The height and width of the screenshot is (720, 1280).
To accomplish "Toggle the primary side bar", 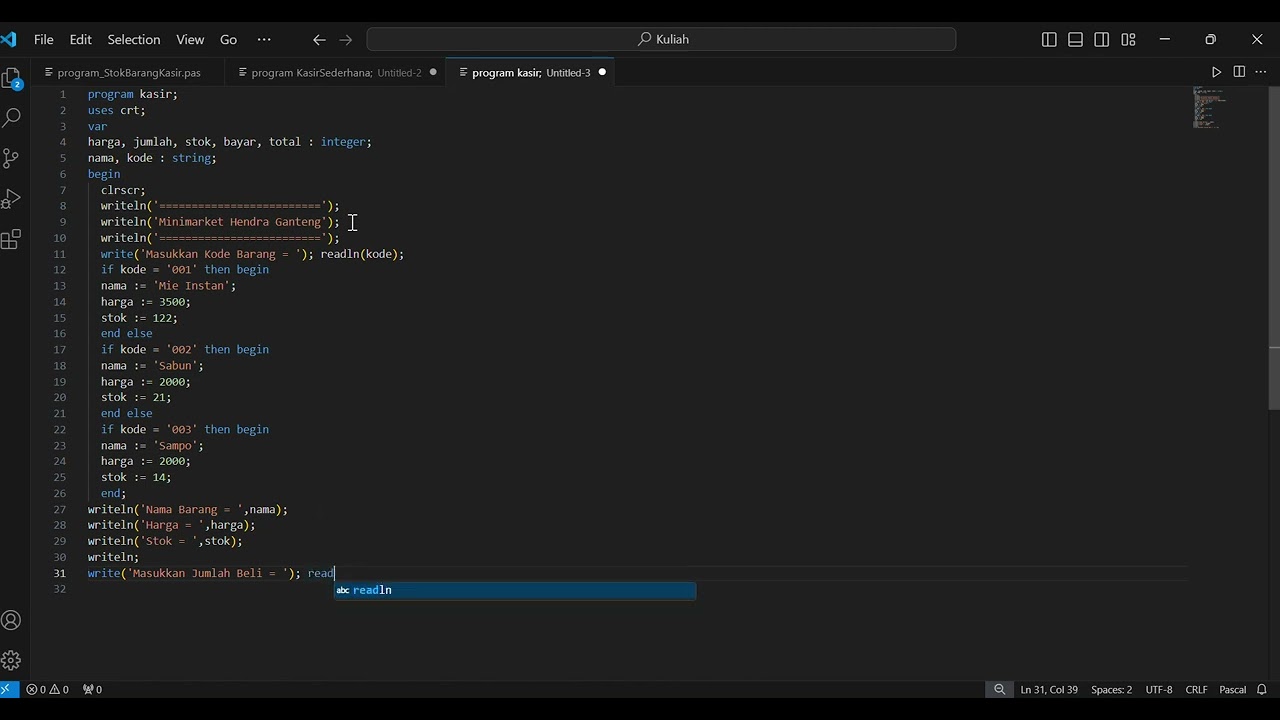I will 1049,40.
